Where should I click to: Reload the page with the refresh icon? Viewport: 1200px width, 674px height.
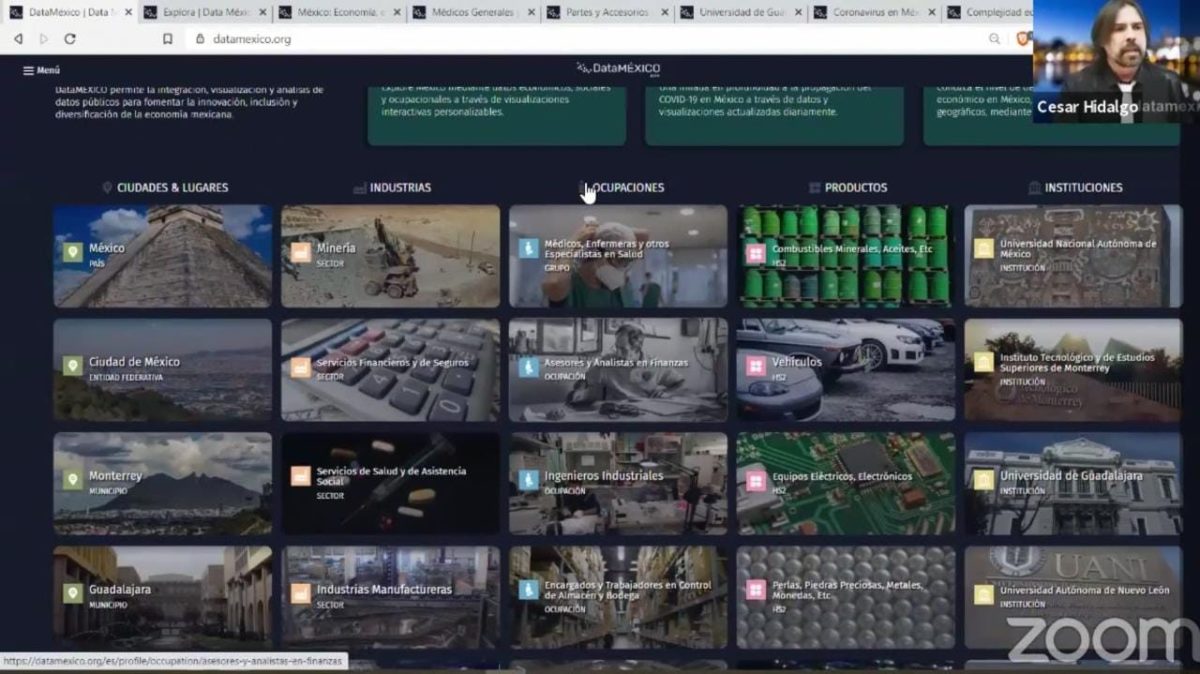pos(70,39)
